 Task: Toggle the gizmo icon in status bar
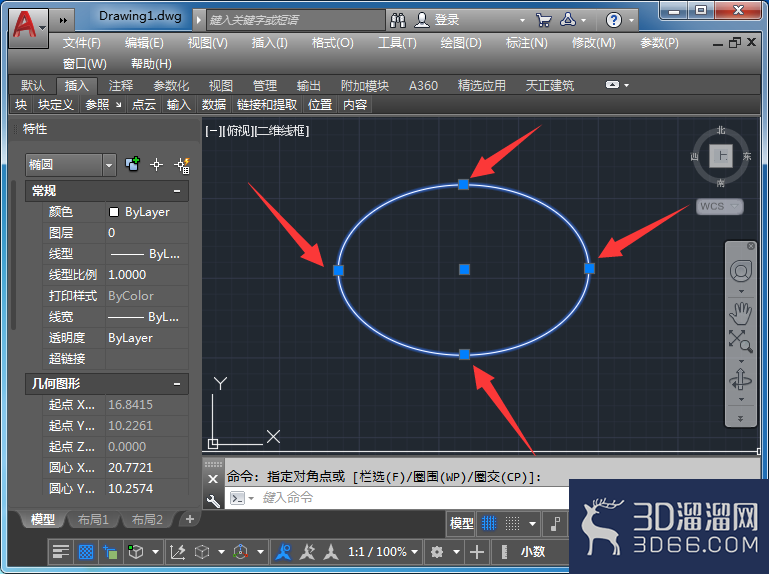(240, 552)
